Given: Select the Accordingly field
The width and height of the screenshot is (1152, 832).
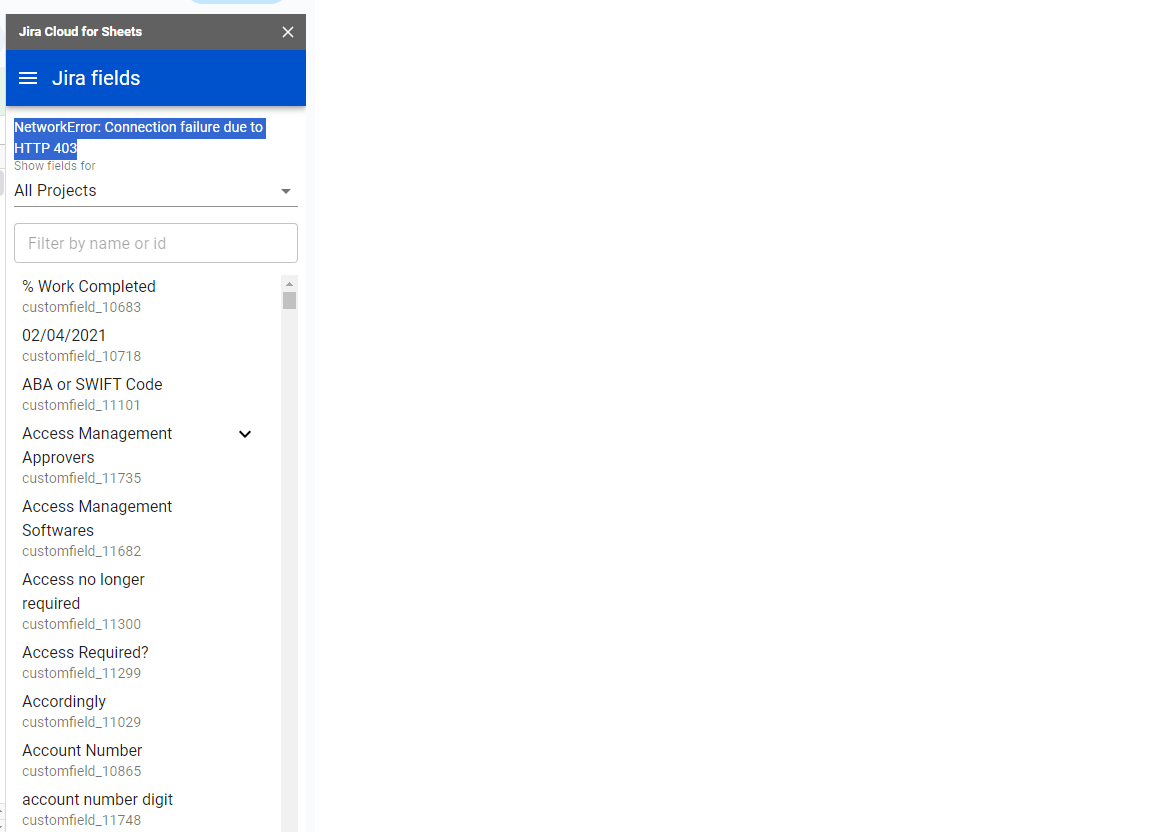Looking at the screenshot, I should tap(64, 701).
